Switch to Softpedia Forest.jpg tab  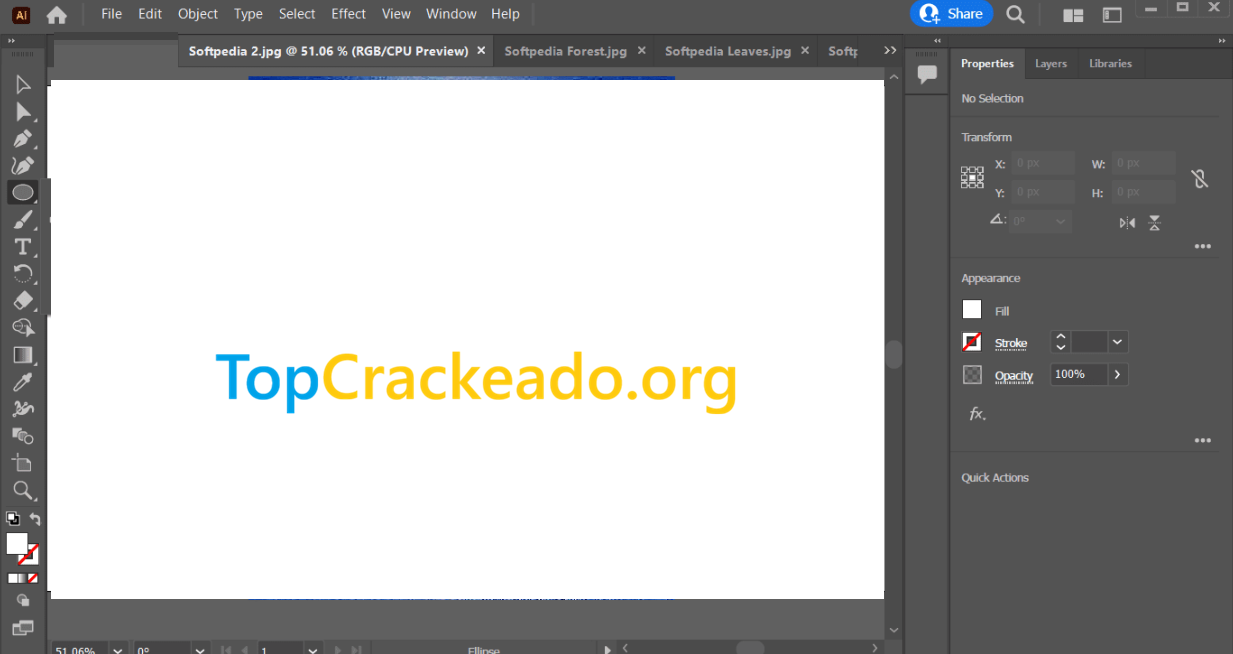point(566,51)
